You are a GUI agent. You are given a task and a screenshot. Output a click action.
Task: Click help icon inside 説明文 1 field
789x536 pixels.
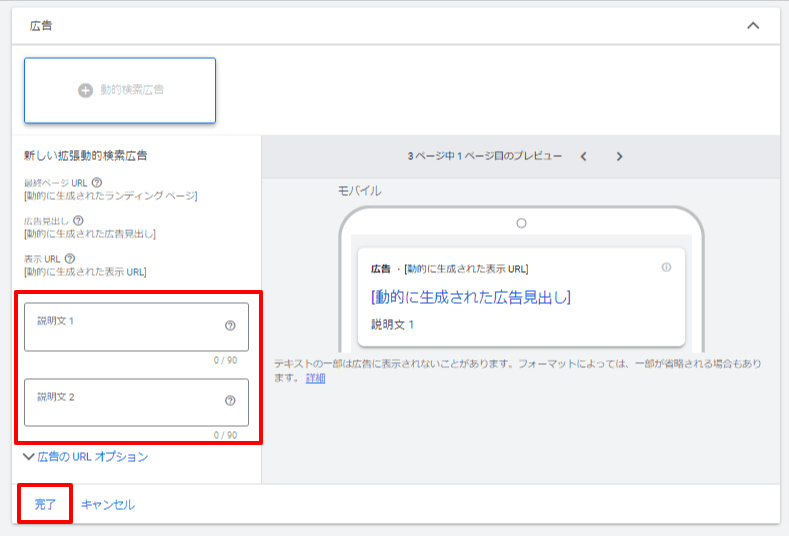coord(230,326)
